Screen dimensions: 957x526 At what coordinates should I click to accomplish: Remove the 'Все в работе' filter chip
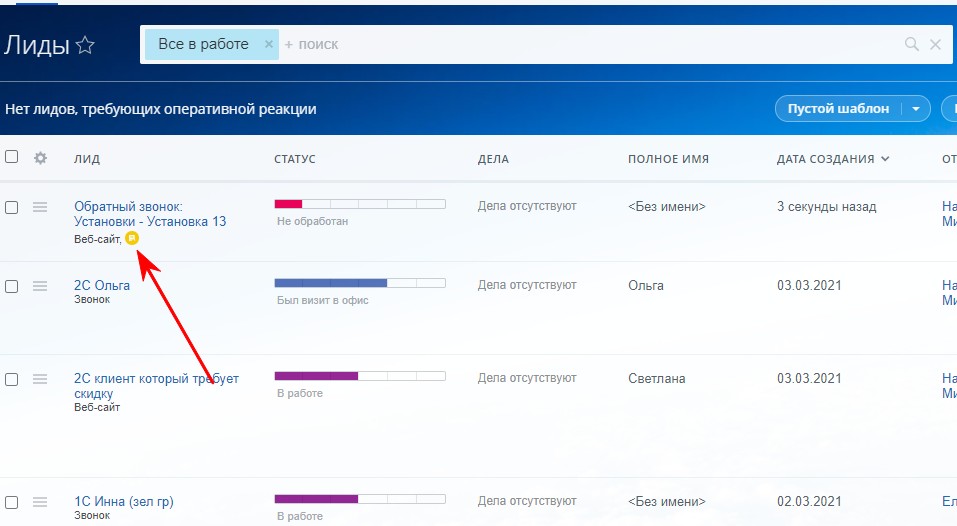click(269, 44)
